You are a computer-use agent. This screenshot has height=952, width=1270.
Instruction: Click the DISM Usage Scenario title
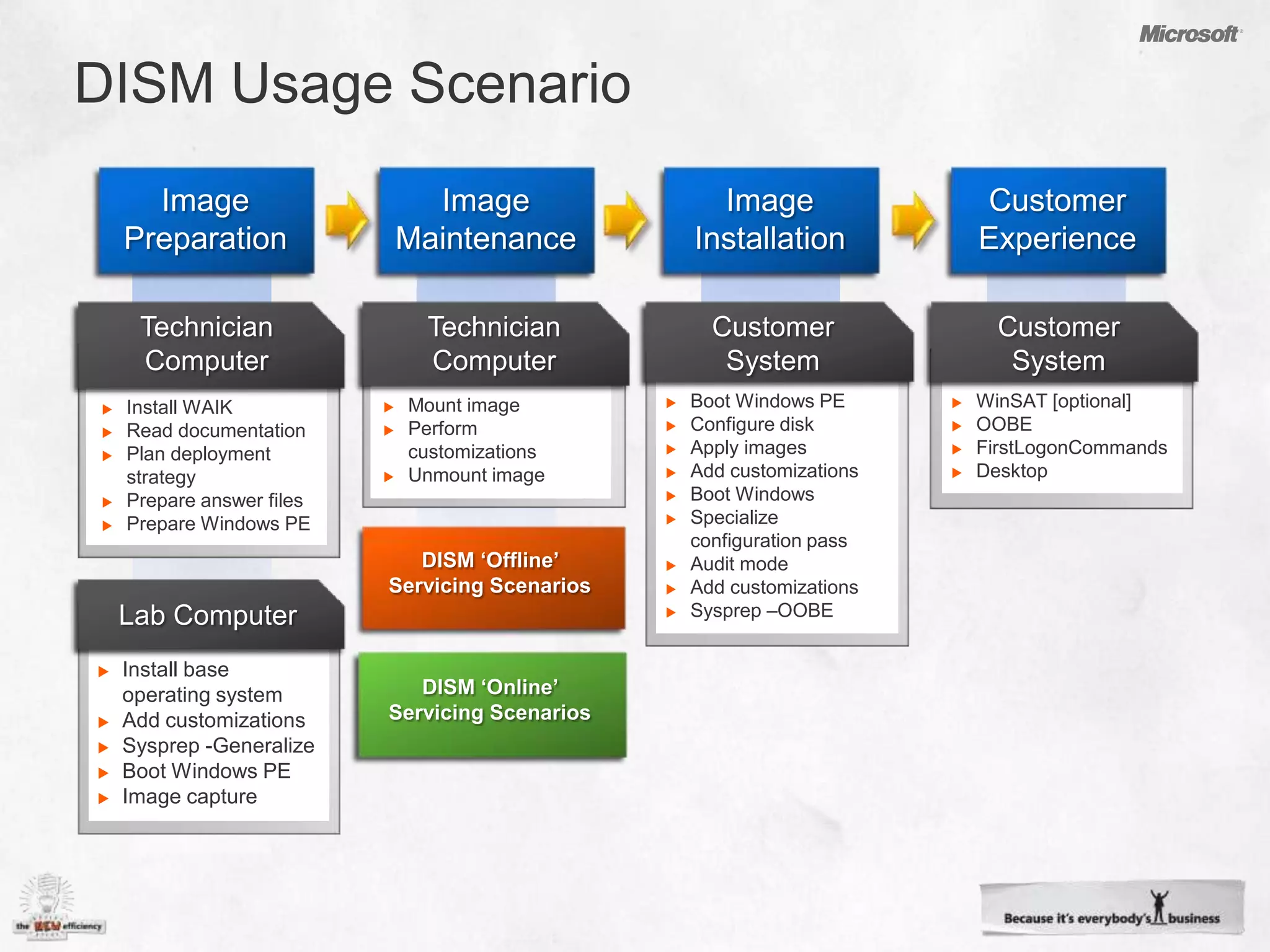pyautogui.click(x=352, y=84)
